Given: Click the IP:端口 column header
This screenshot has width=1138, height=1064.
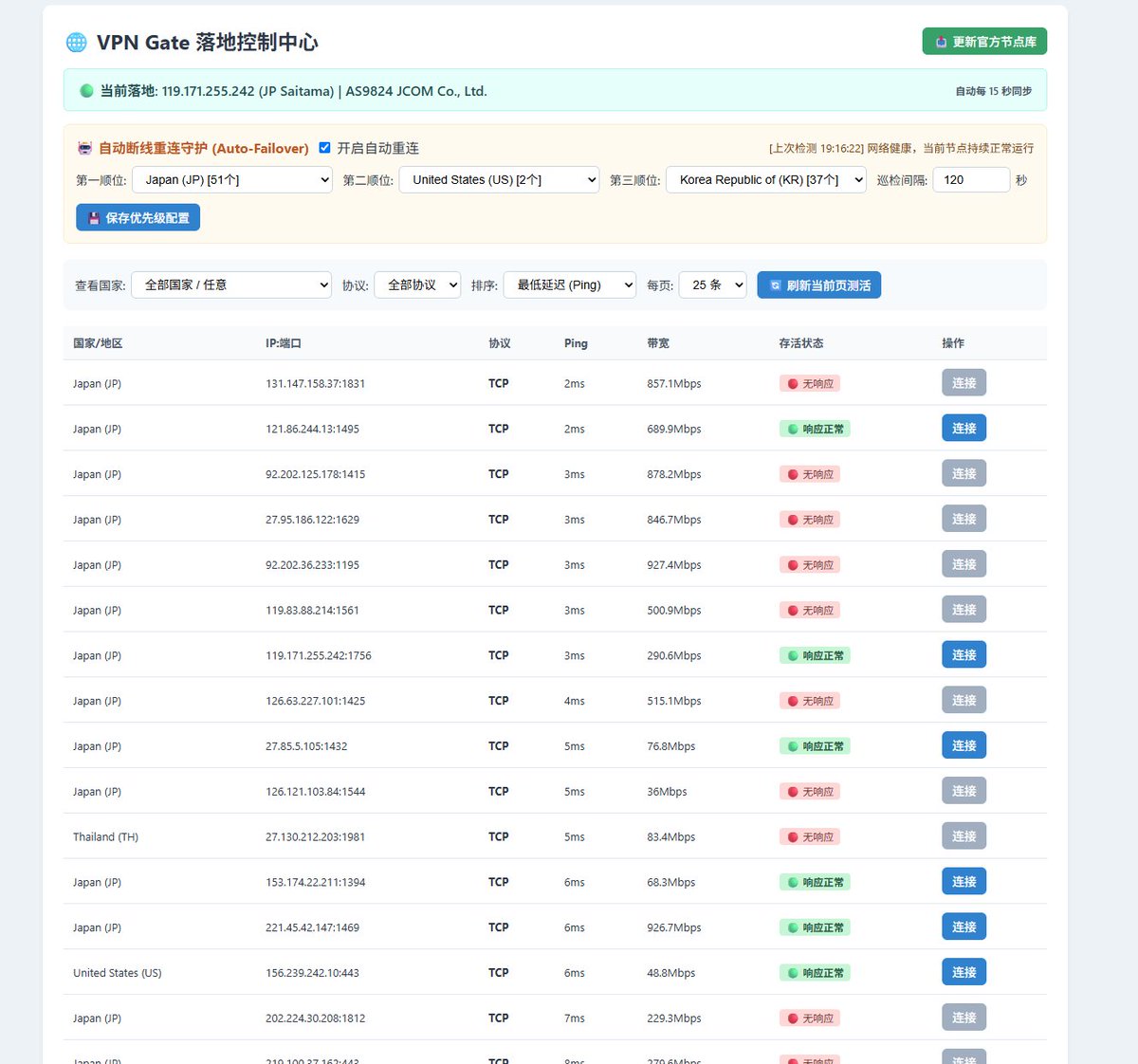Looking at the screenshot, I should click(284, 343).
